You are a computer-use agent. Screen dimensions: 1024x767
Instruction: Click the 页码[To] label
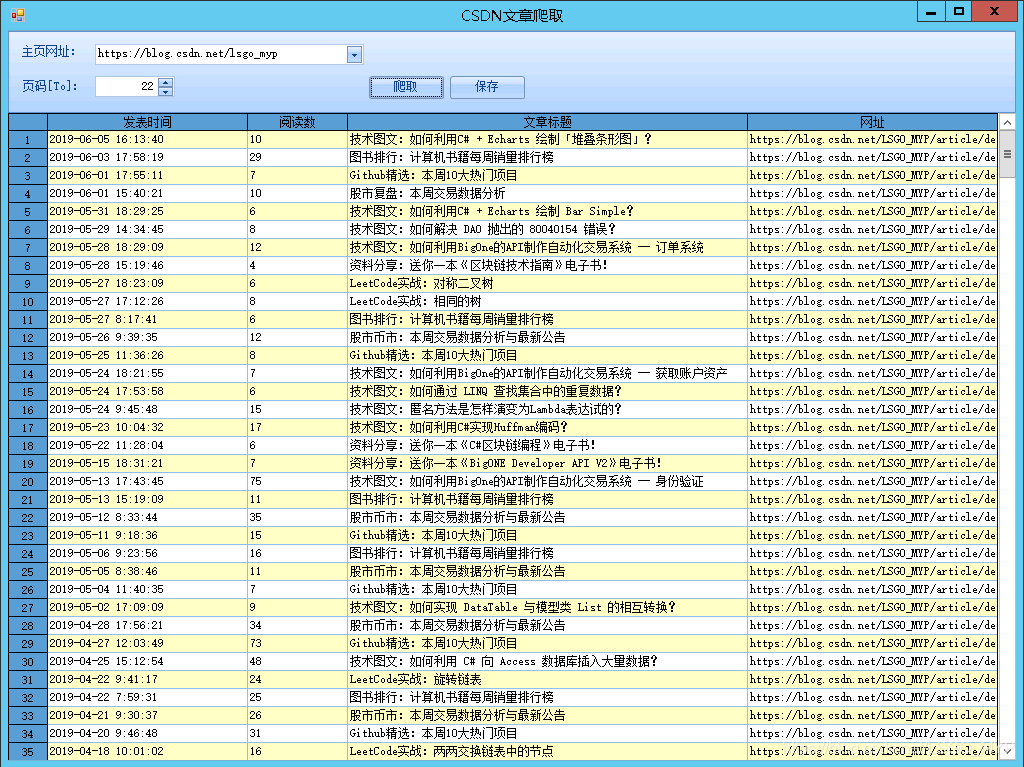pos(50,86)
